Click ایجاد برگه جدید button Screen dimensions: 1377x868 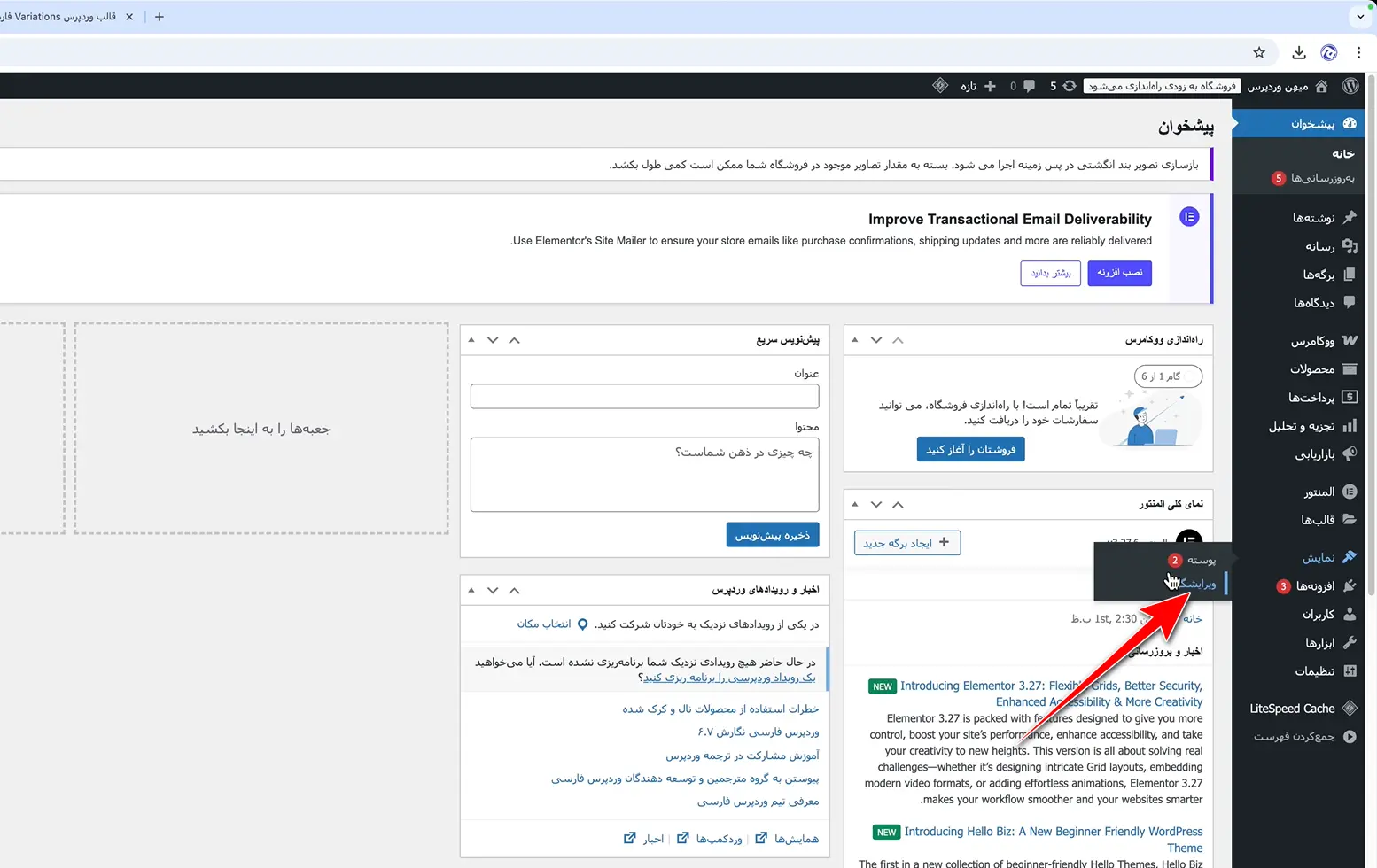tap(907, 543)
